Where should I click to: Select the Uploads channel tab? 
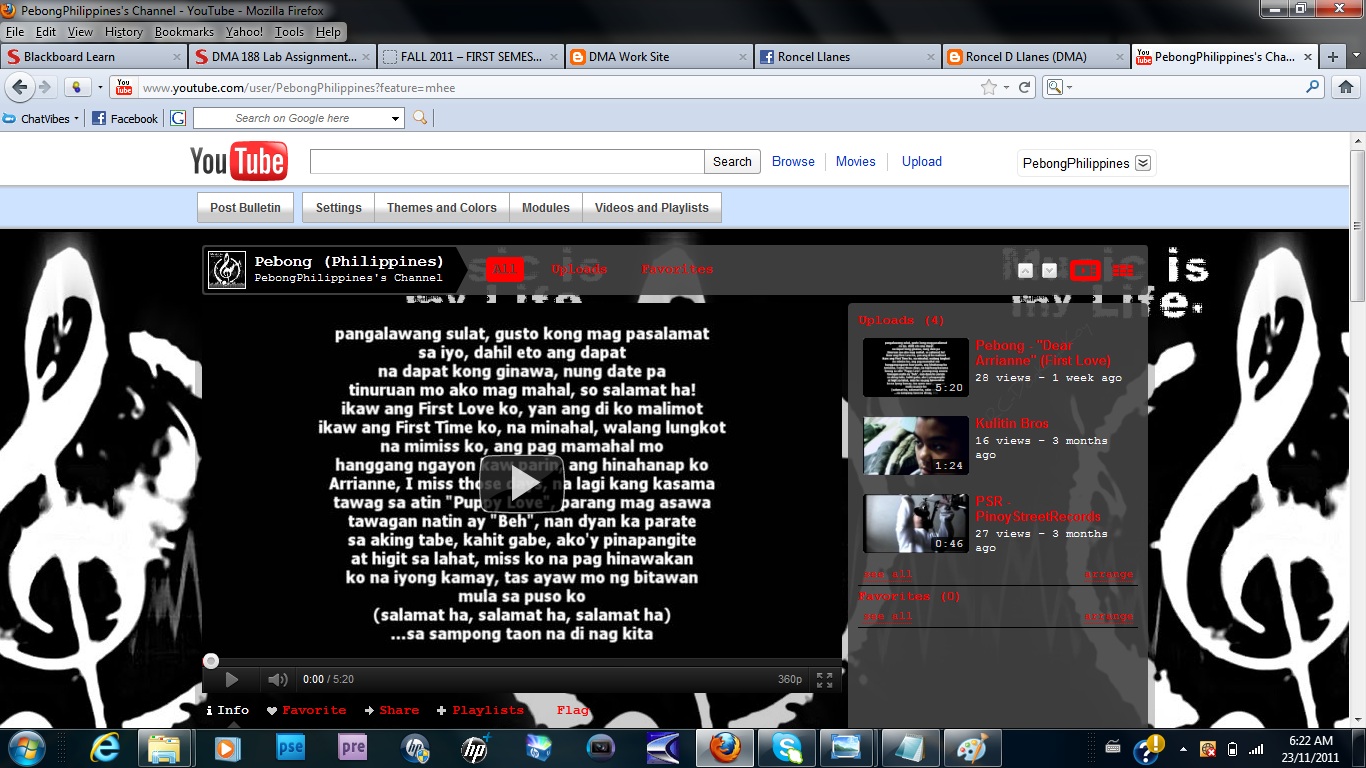579,270
